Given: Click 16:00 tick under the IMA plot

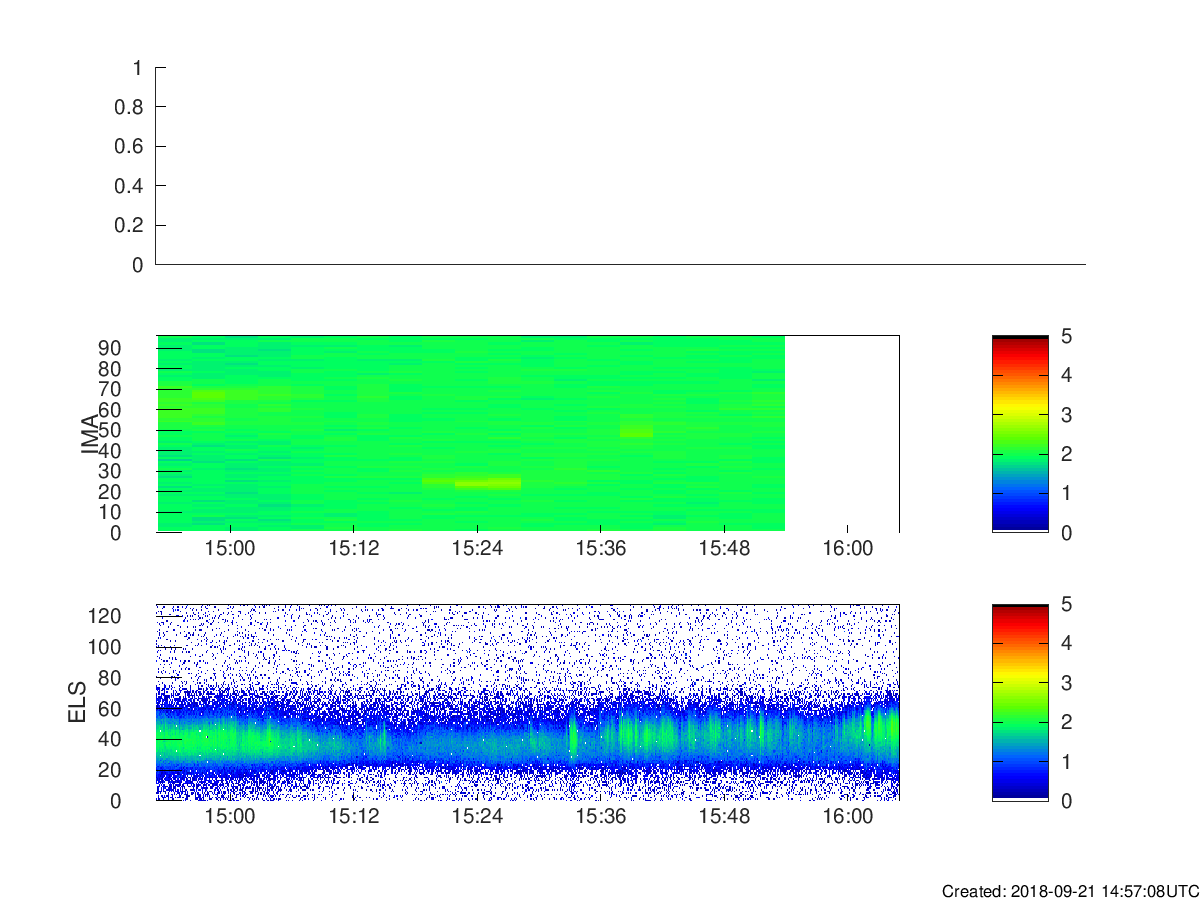Looking at the screenshot, I should [847, 549].
